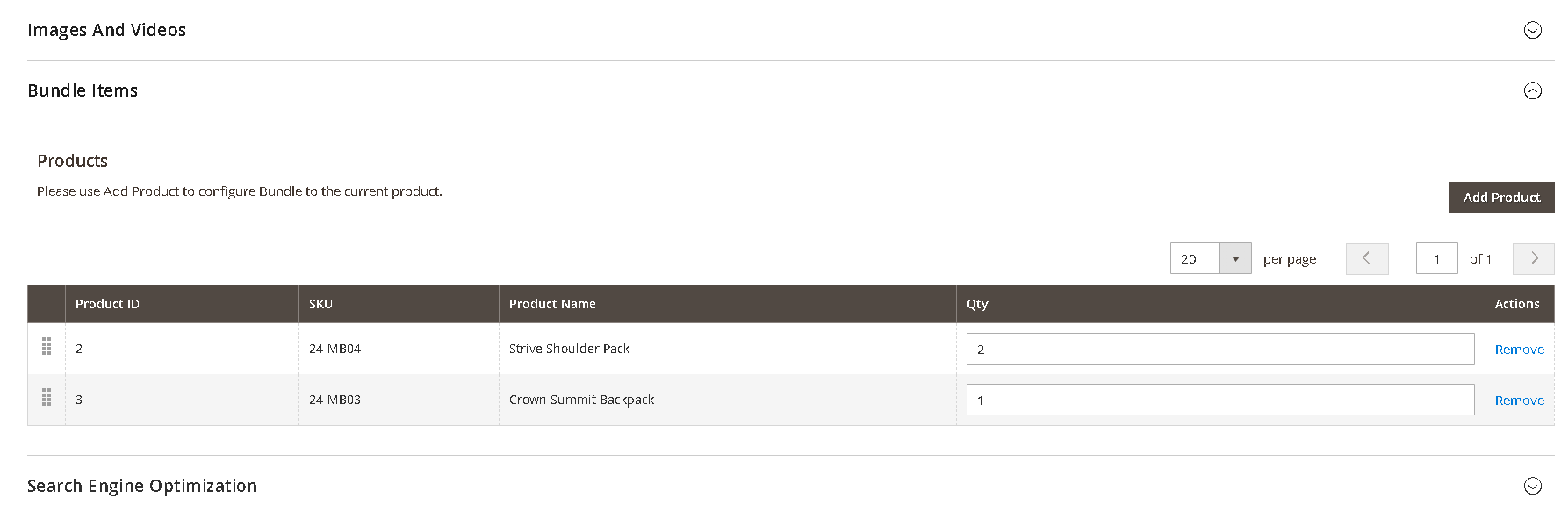Focus Qty field for Strive Shoulder Pack
Screen dimensions: 1568x513
[1219, 349]
